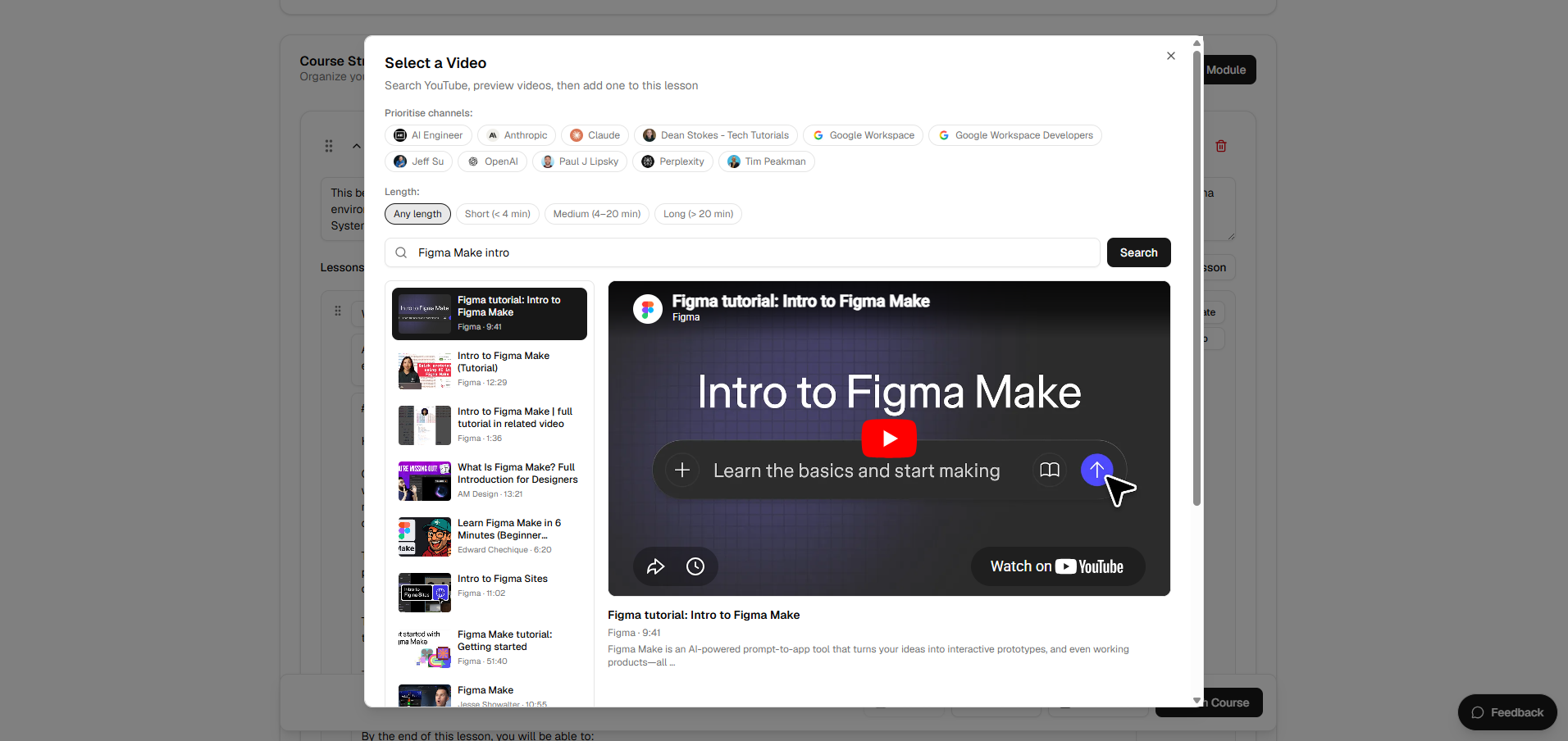
Task: Click the Select a Video heading
Action: (x=435, y=63)
